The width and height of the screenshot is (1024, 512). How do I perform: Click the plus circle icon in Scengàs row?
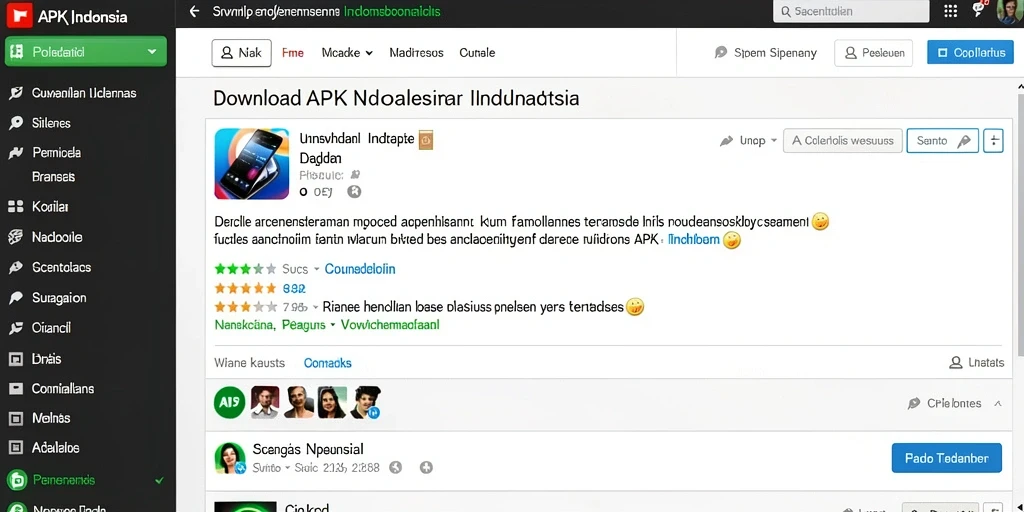click(426, 468)
